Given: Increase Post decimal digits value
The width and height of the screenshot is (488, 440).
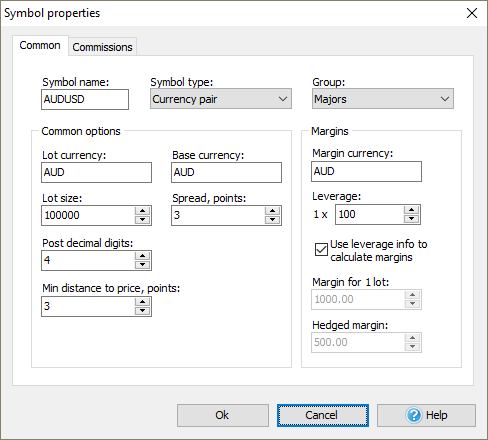Looking at the screenshot, I should click(143, 256).
